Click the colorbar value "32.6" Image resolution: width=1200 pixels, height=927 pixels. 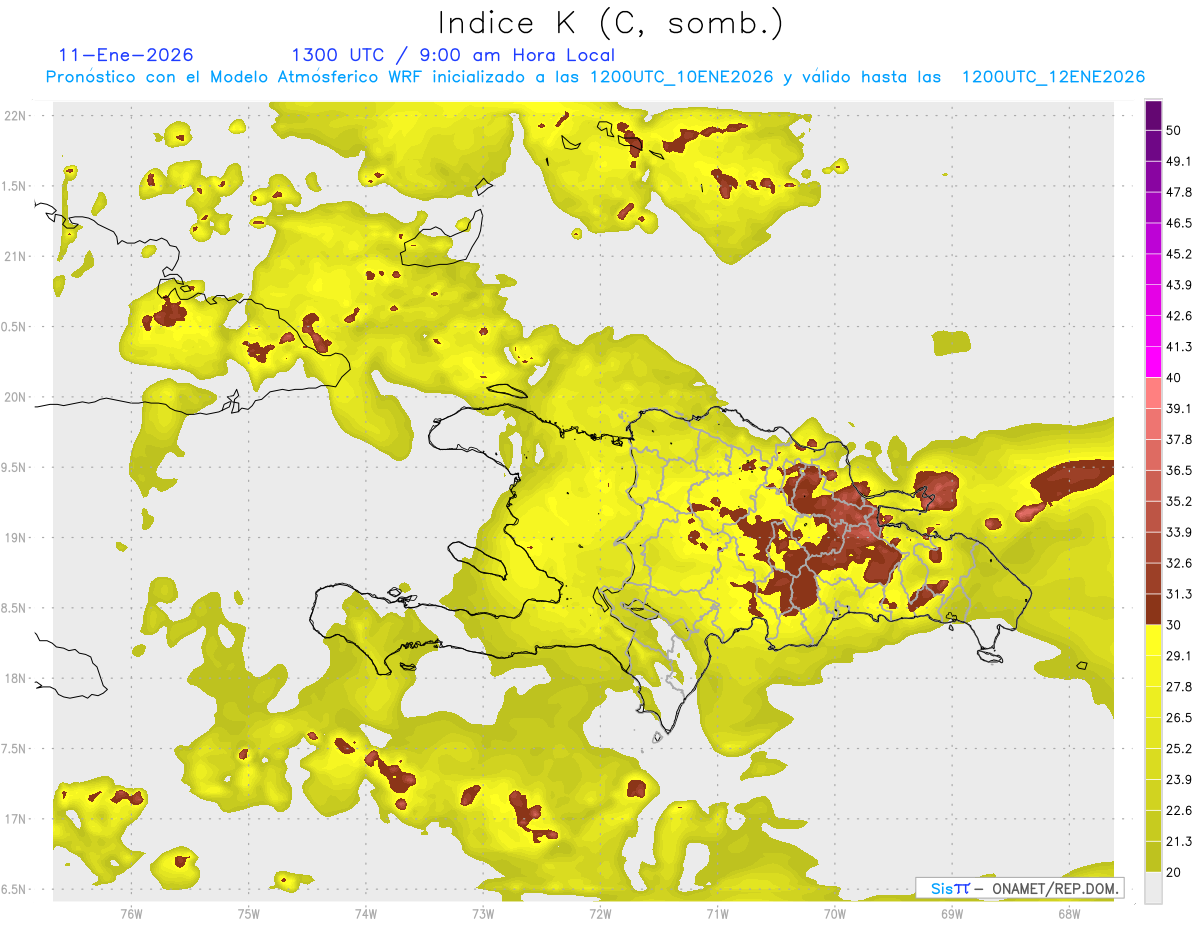1179,563
